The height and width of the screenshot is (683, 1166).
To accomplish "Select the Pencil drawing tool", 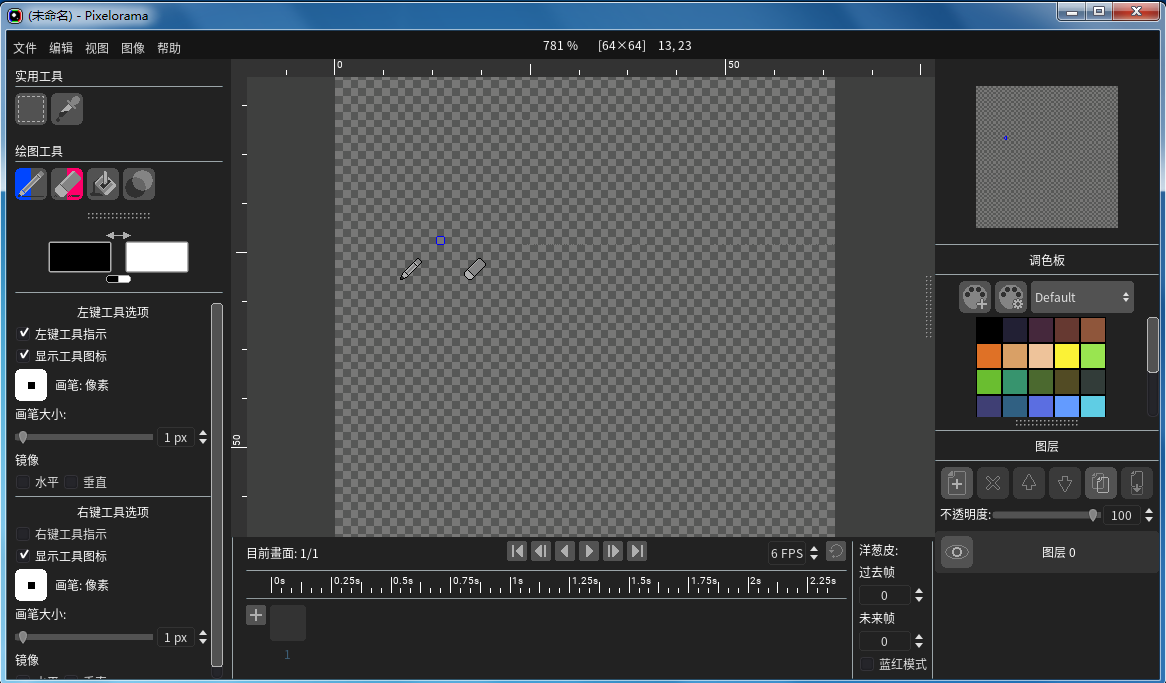I will click(x=30, y=184).
